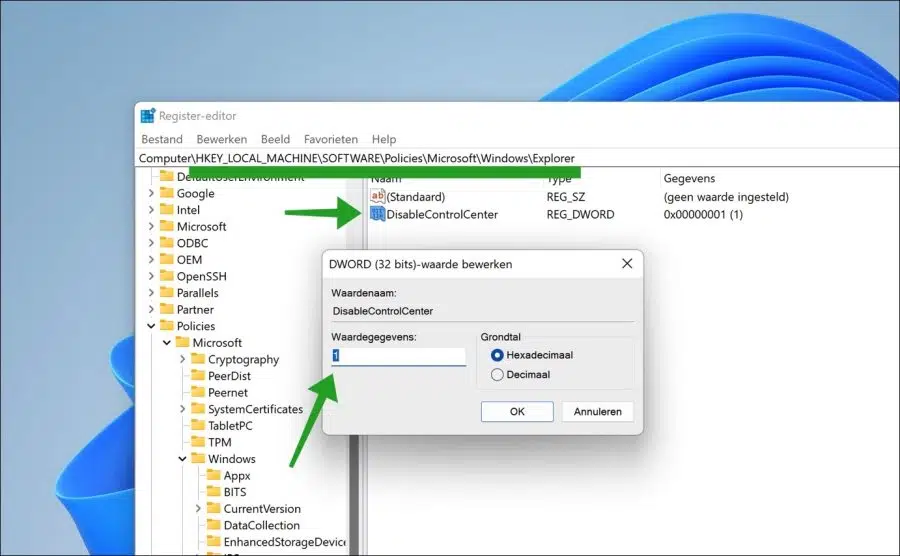Close the DWORD edit dialog
Viewport: 900px width, 556px height.
(627, 263)
